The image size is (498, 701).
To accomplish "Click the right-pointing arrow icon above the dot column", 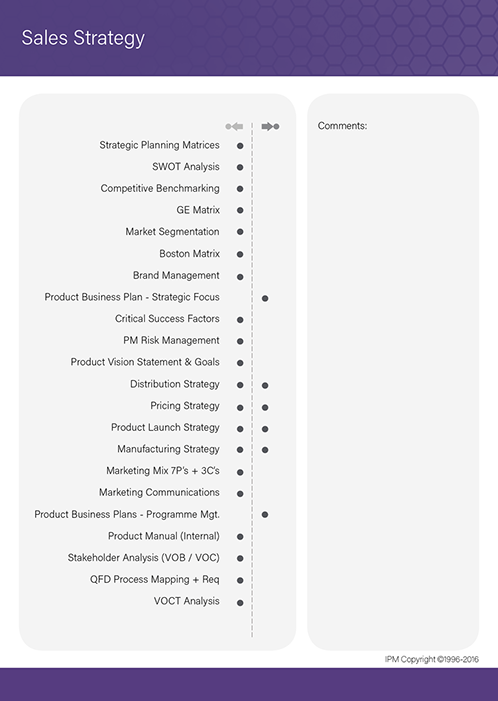I will click(x=270, y=127).
